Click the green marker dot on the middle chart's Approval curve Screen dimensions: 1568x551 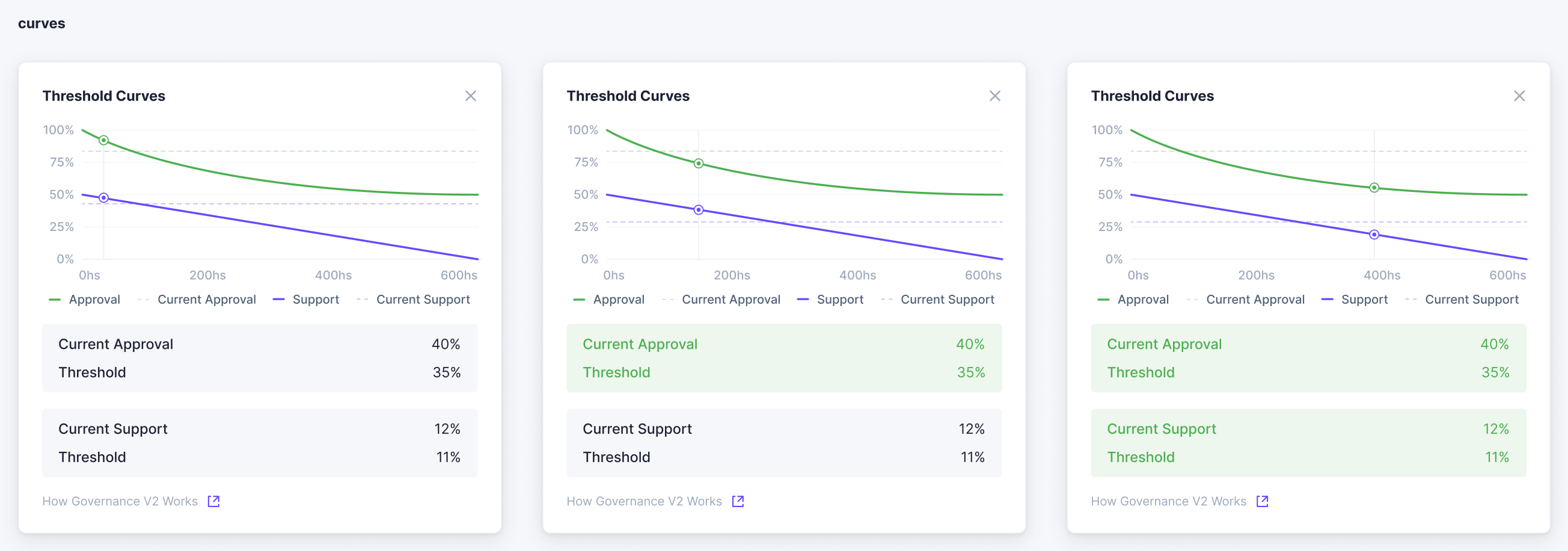pyautogui.click(x=697, y=163)
